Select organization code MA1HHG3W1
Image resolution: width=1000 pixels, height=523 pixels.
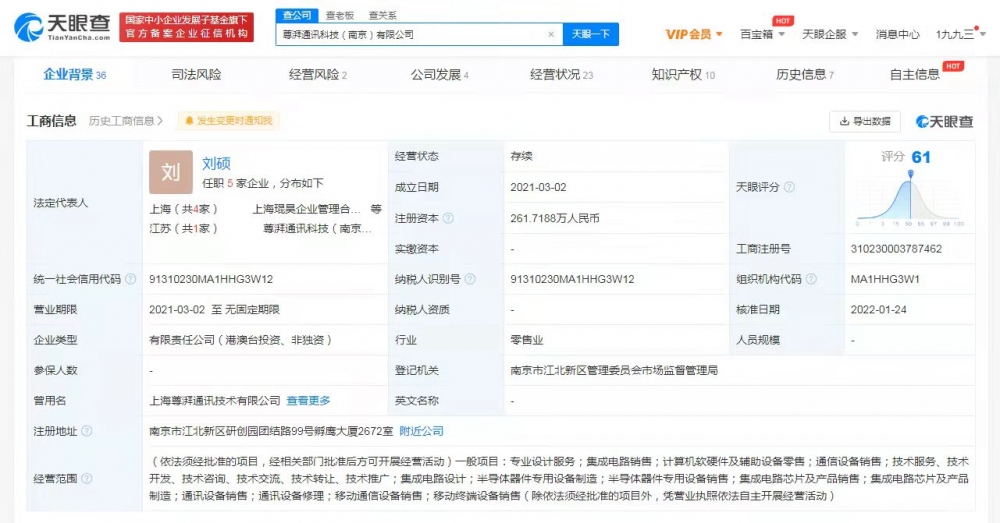tap(885, 279)
